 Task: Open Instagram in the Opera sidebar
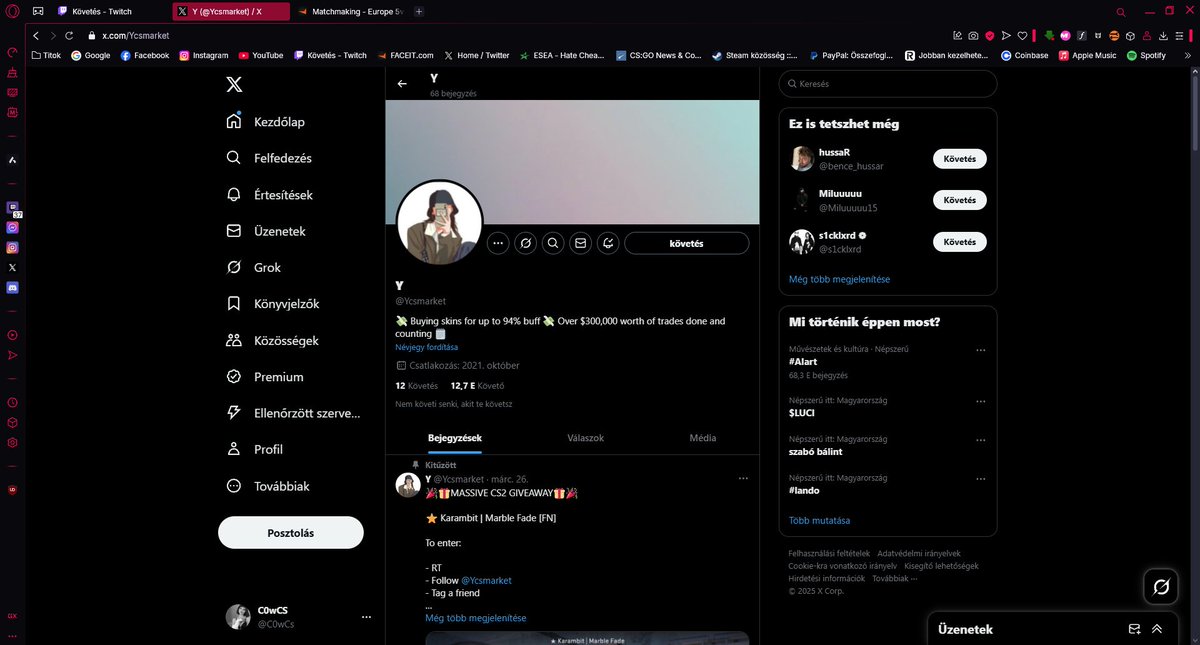pyautogui.click(x=12, y=247)
